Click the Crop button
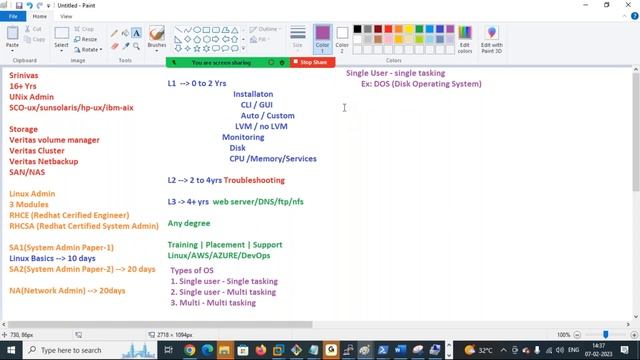640x360 pixels. (x=84, y=29)
